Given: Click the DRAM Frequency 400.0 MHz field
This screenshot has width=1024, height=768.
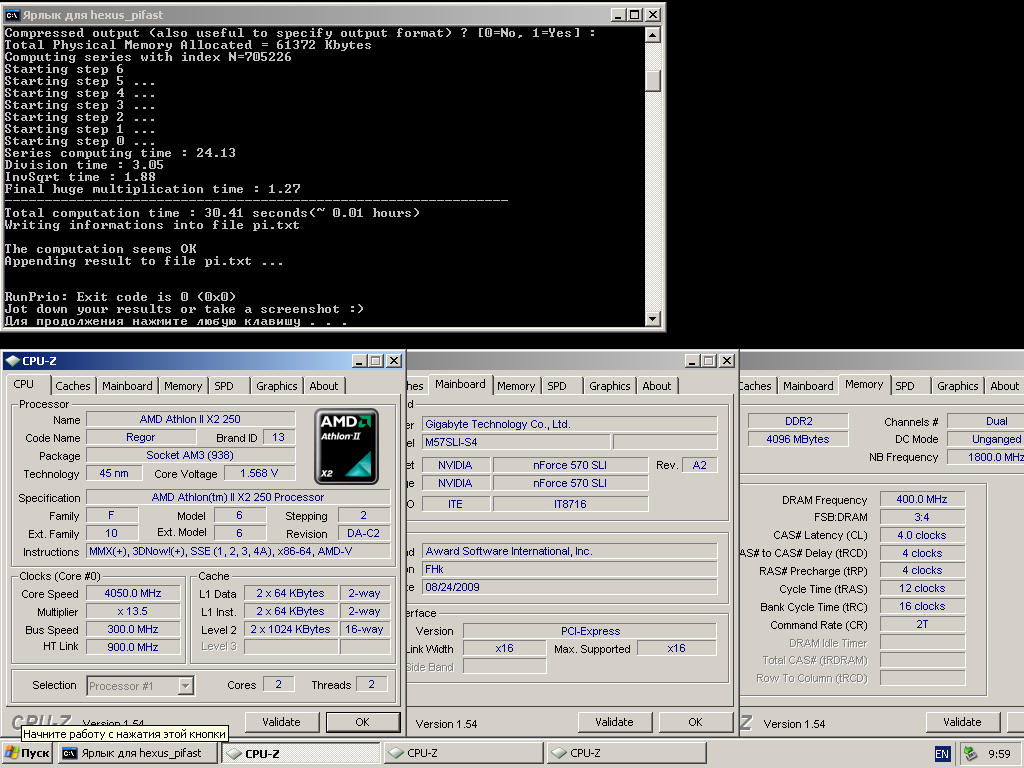Looking at the screenshot, I should [922, 499].
